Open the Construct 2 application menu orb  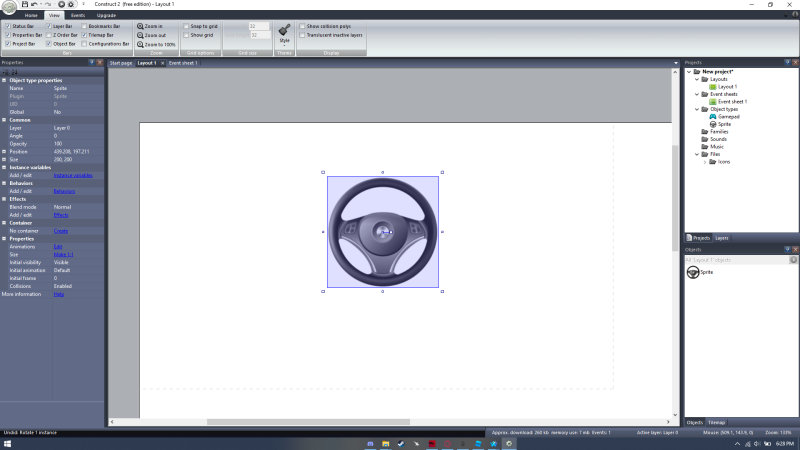(x=9, y=7)
